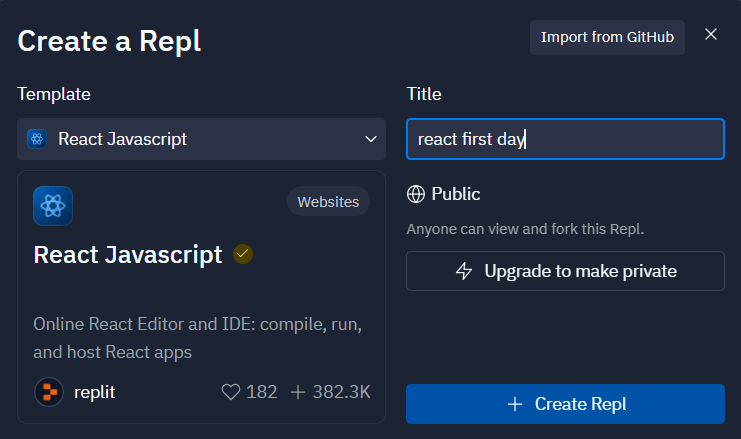
Task: Click Import from GitHub button
Action: coord(607,37)
